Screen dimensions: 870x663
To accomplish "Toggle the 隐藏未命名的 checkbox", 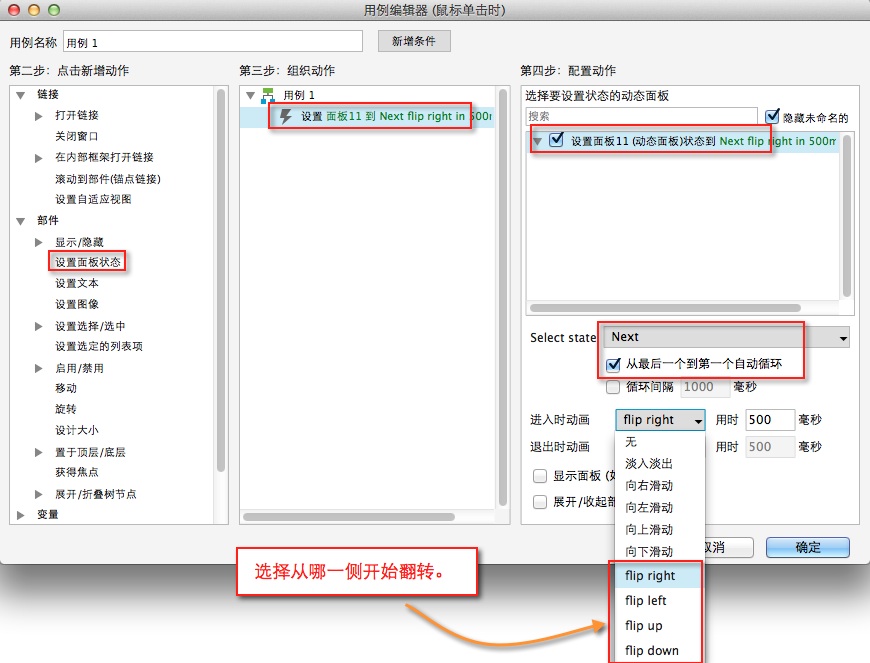I will (x=772, y=117).
